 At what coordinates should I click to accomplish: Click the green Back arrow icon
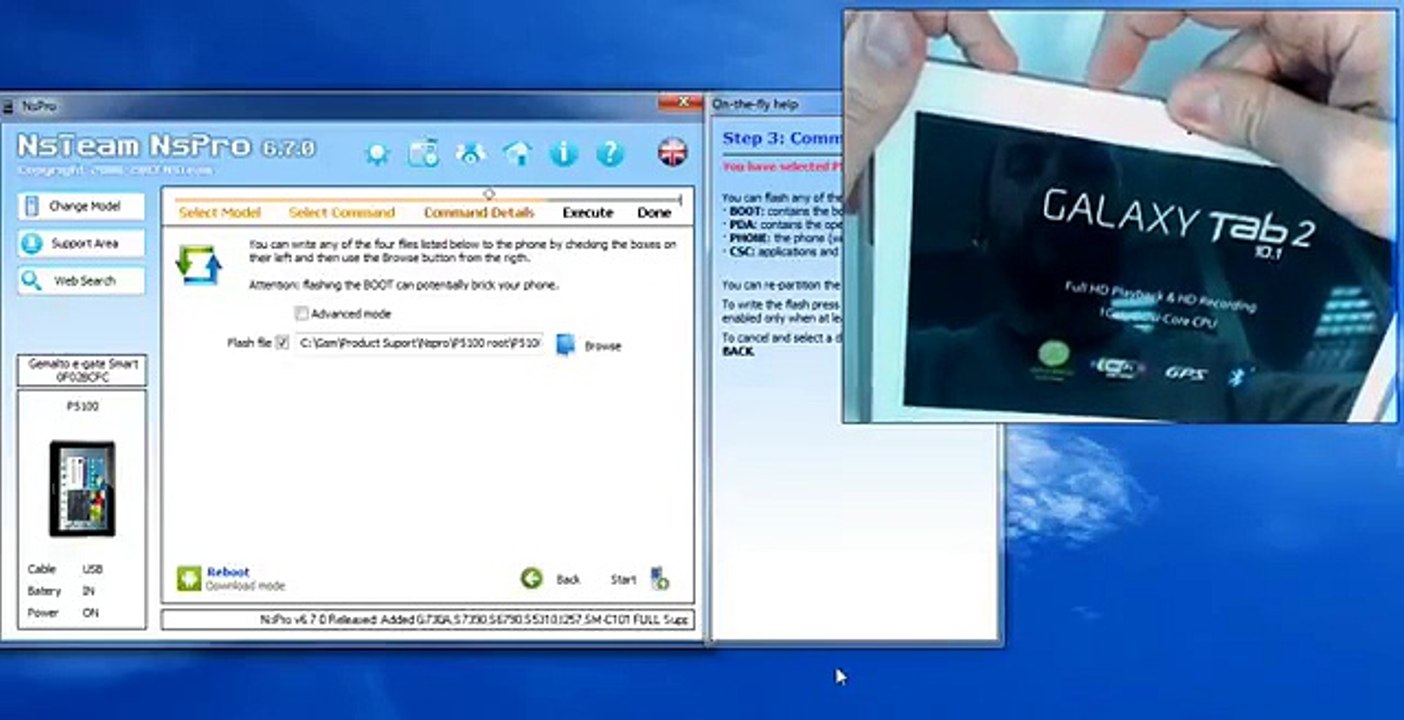click(x=531, y=578)
